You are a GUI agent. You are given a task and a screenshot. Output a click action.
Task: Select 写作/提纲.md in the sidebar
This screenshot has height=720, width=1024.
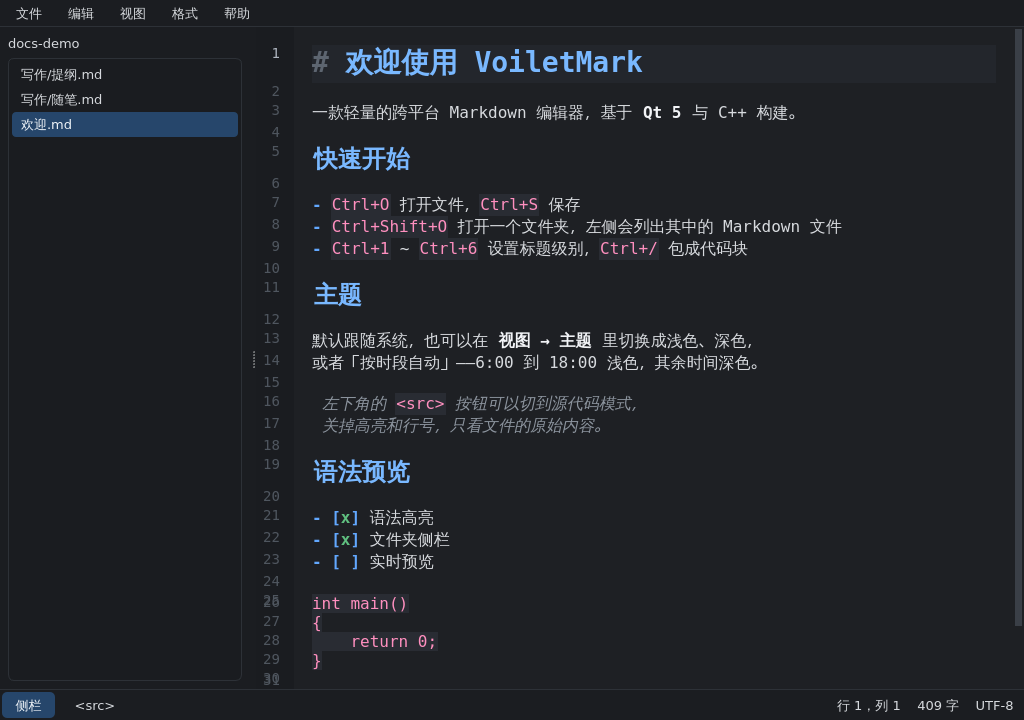point(125,74)
